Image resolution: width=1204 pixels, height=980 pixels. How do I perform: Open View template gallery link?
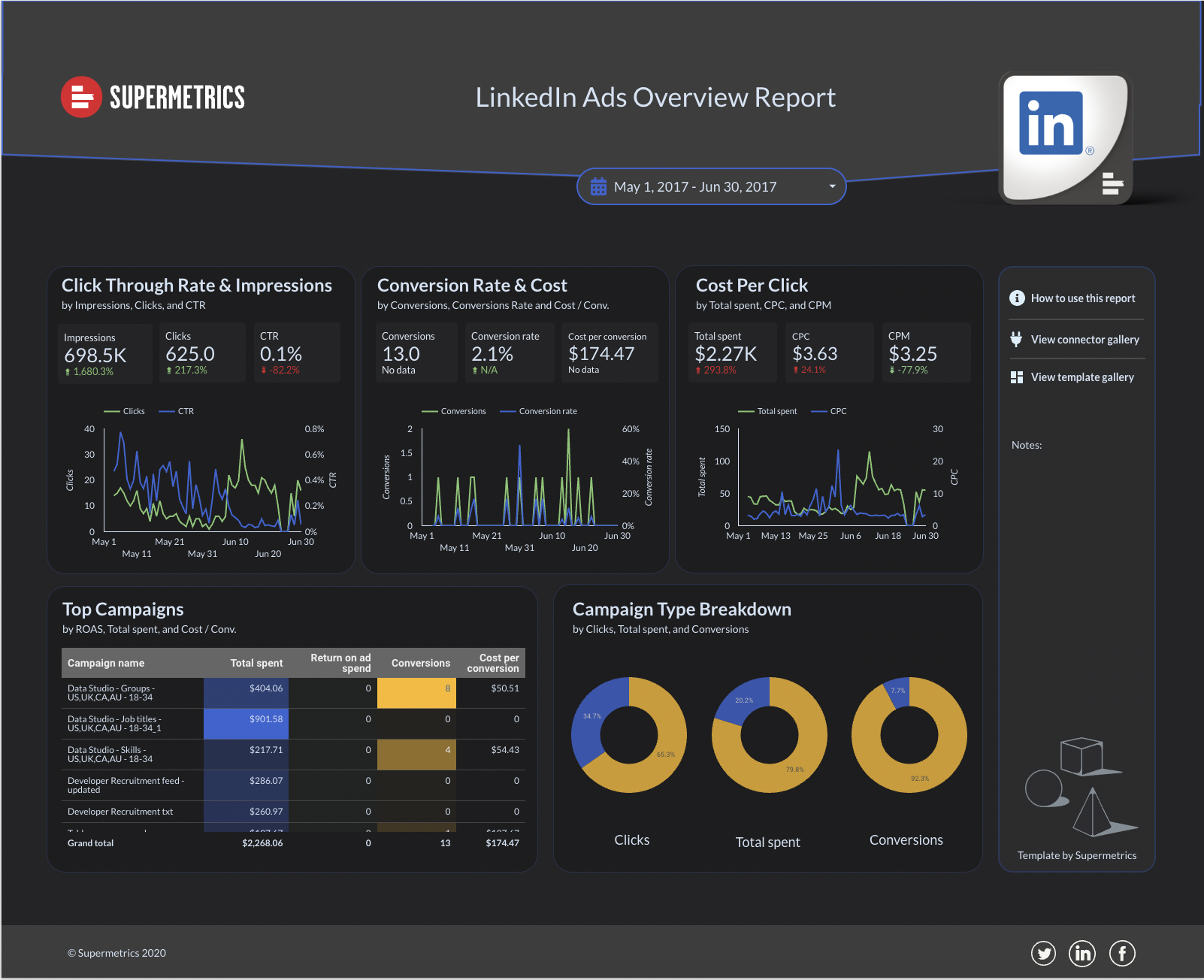click(1082, 377)
